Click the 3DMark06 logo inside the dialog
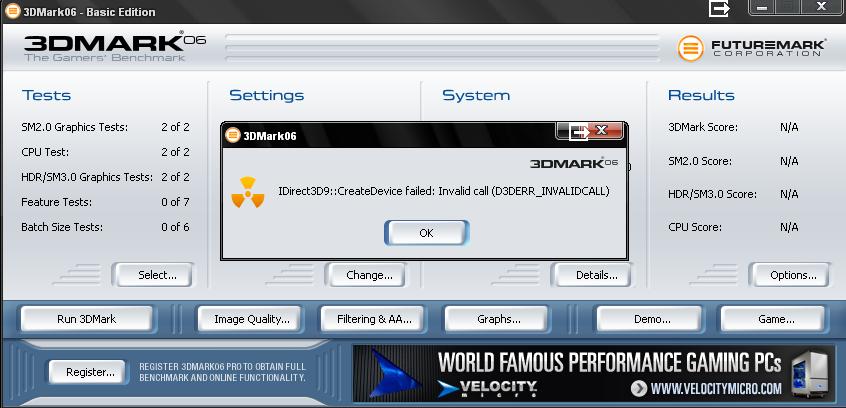The height and width of the screenshot is (408, 846). [x=574, y=163]
